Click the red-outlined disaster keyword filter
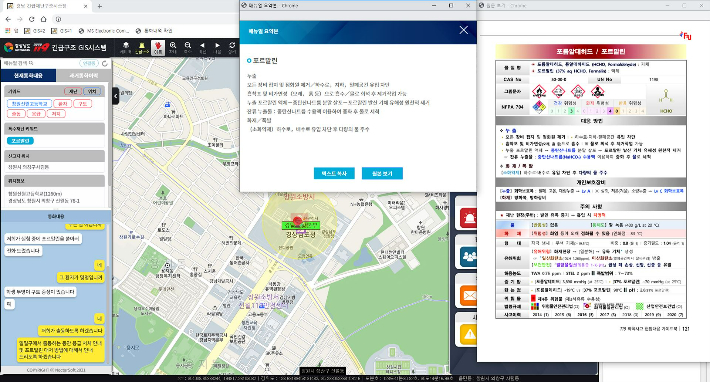The width and height of the screenshot is (710, 382). (73, 91)
